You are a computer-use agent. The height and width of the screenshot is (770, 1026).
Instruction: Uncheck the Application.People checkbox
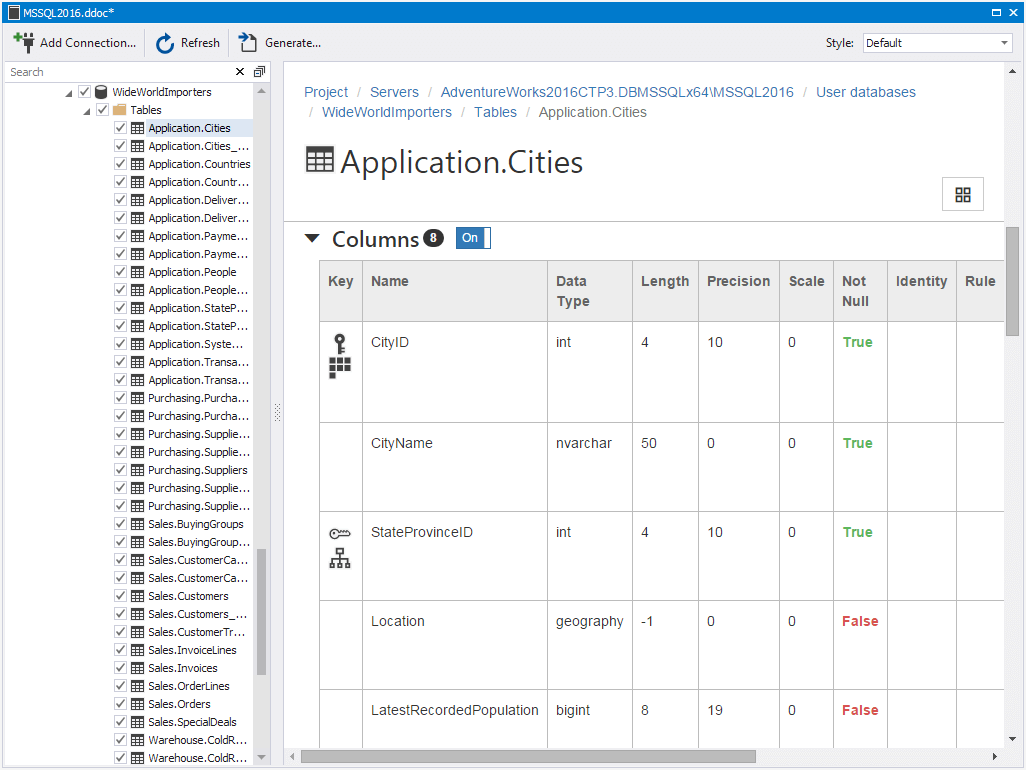coord(120,271)
